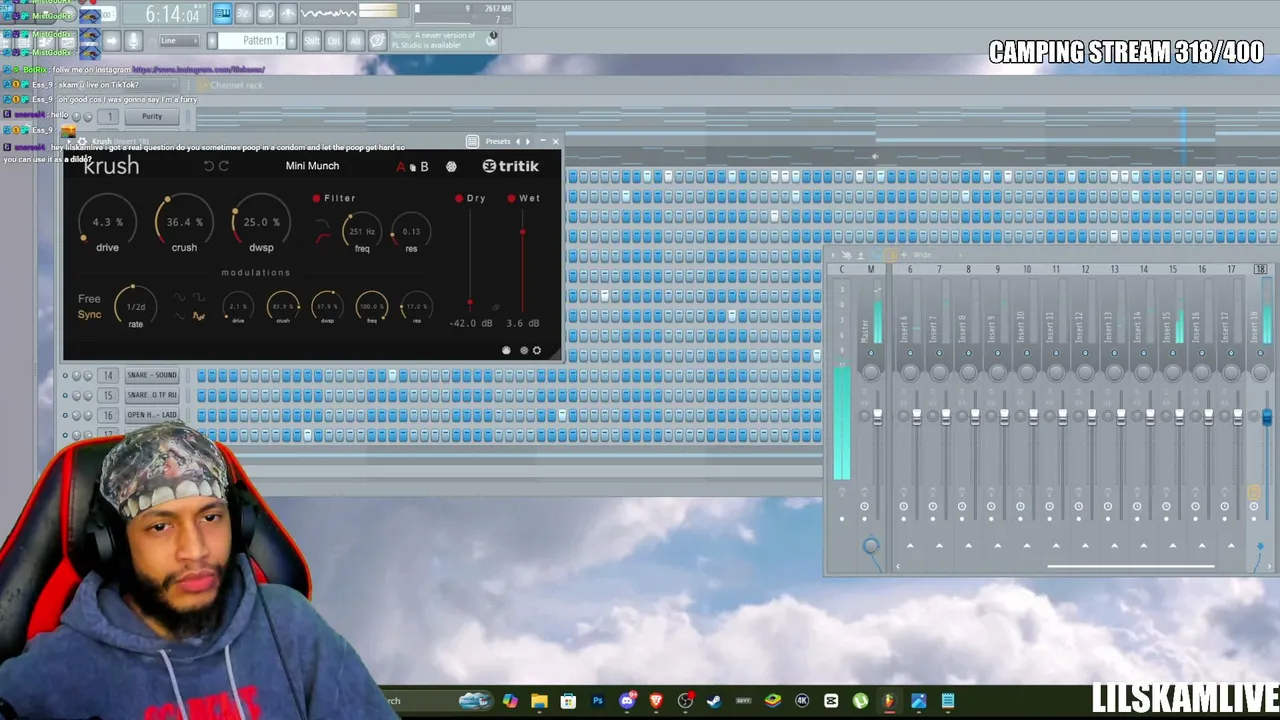1280x720 pixels.
Task: Open Brave browser from the taskbar
Action: click(656, 701)
